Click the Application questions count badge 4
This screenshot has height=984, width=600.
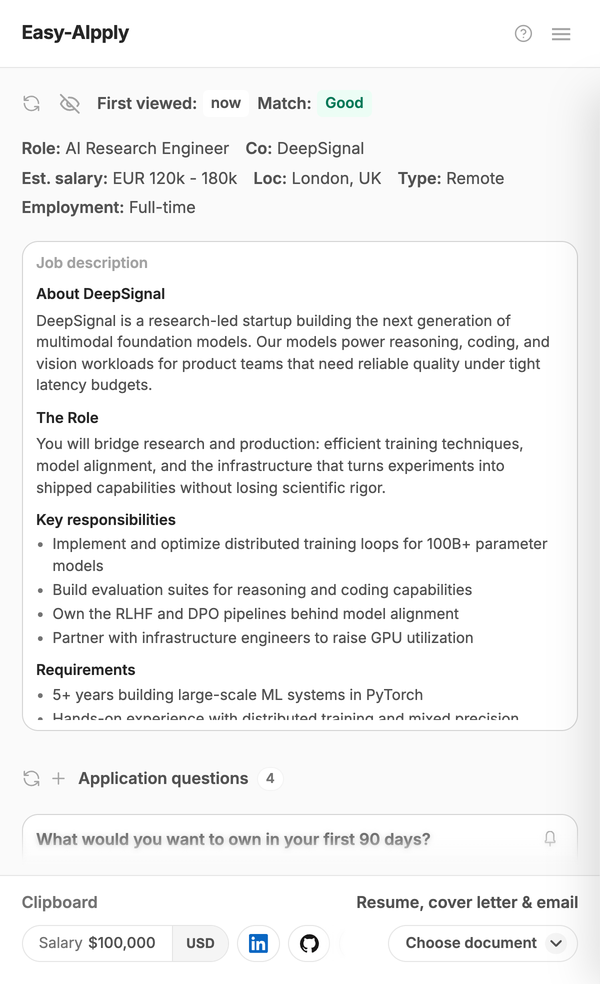pyautogui.click(x=270, y=779)
